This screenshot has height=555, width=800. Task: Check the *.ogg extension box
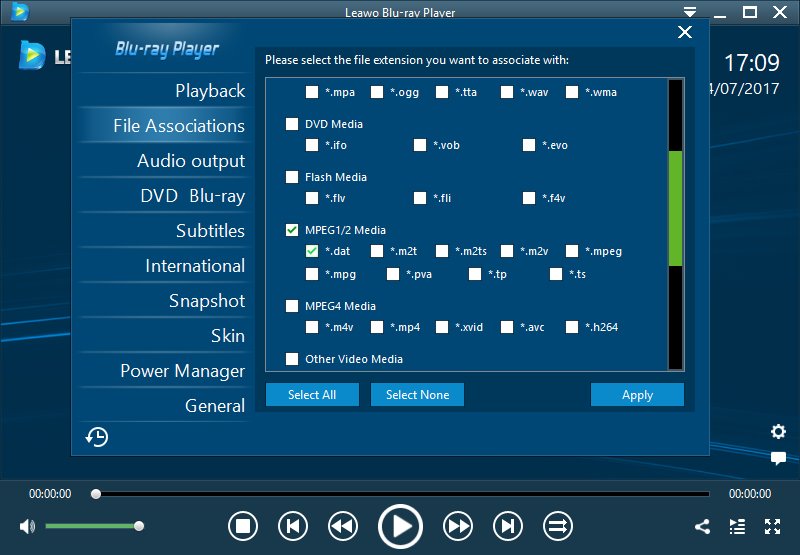click(x=377, y=92)
